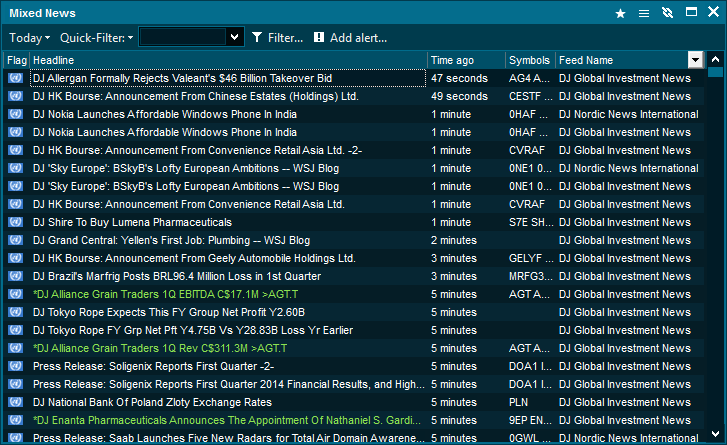Open Tokyo Rope FY Grp Net Pft headline
The width and height of the screenshot is (727, 445).
(x=193, y=330)
